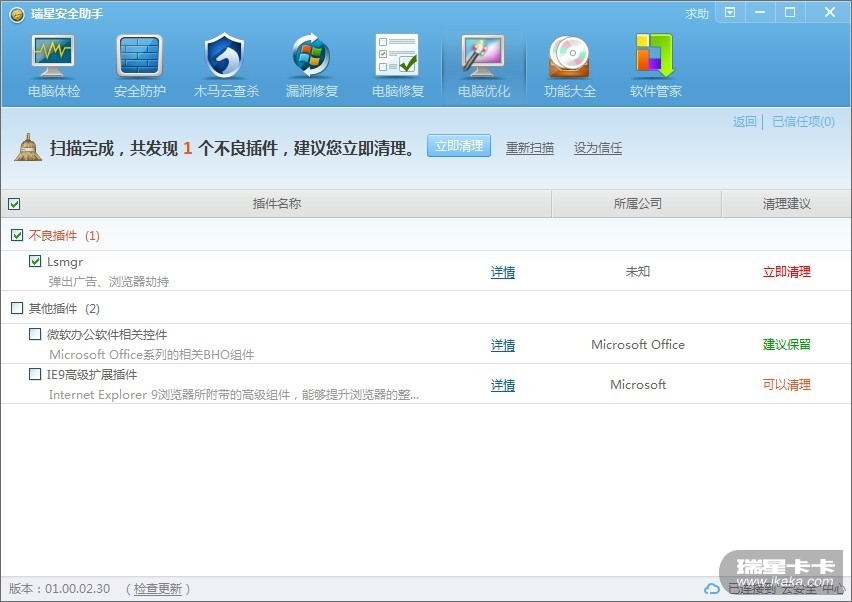The height and width of the screenshot is (602, 852).
Task: Click the cloud security connection icon
Action: coord(712,588)
